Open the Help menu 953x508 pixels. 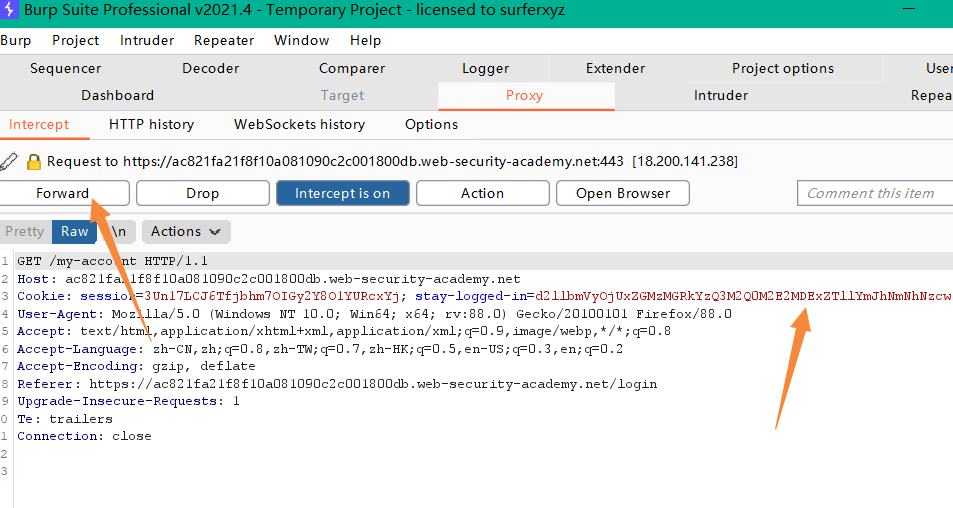(x=365, y=40)
